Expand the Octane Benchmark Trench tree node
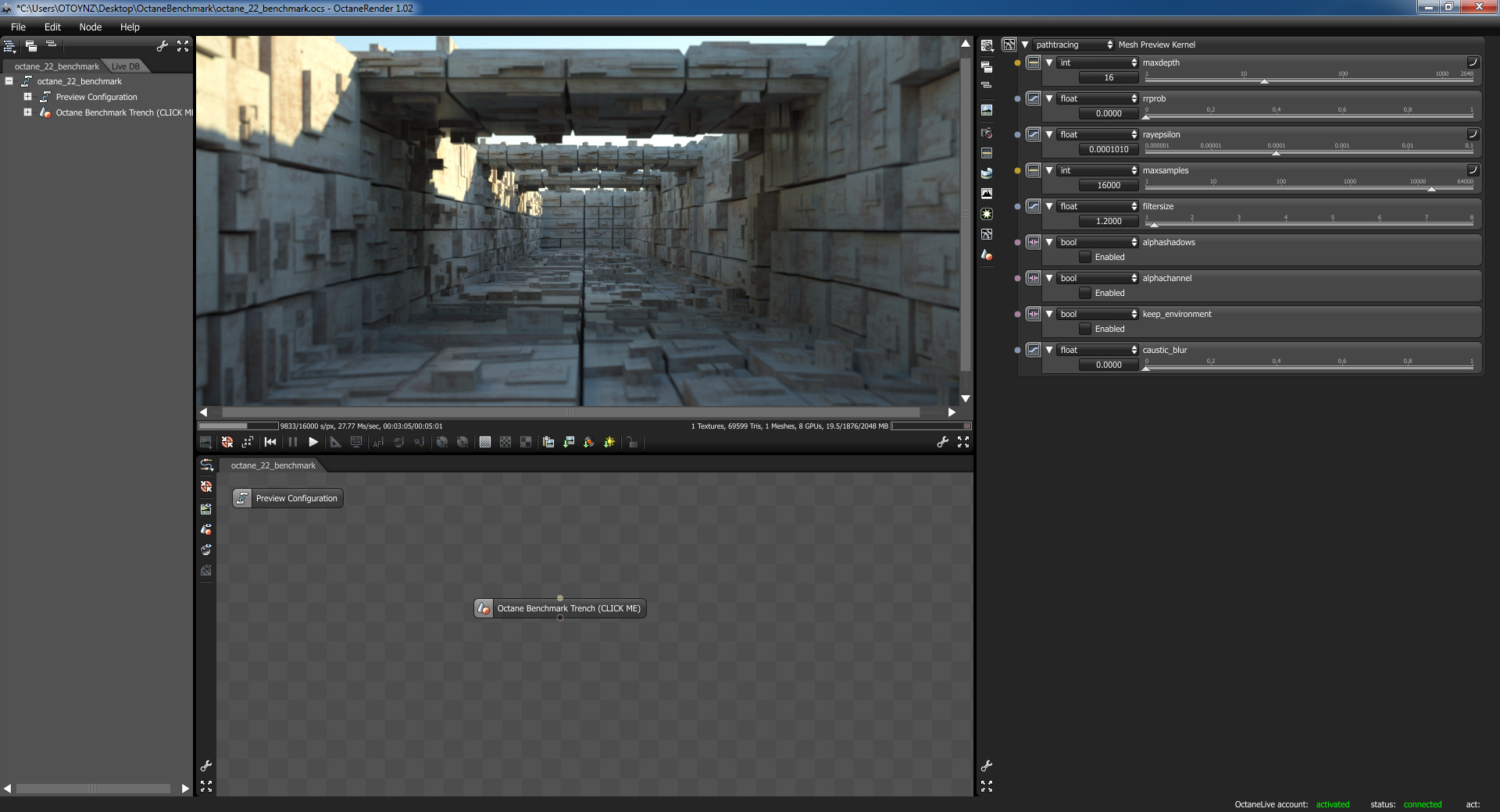This screenshot has height=812, width=1500. point(27,112)
